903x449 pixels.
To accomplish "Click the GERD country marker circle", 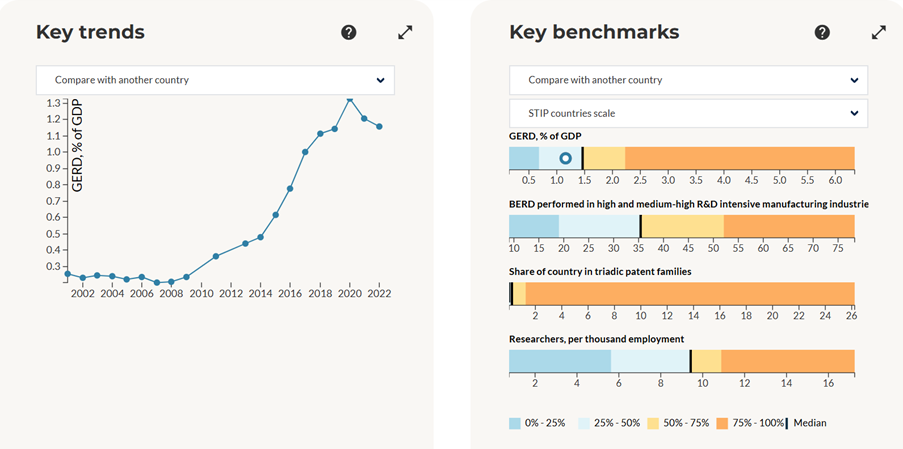I will point(565,158).
